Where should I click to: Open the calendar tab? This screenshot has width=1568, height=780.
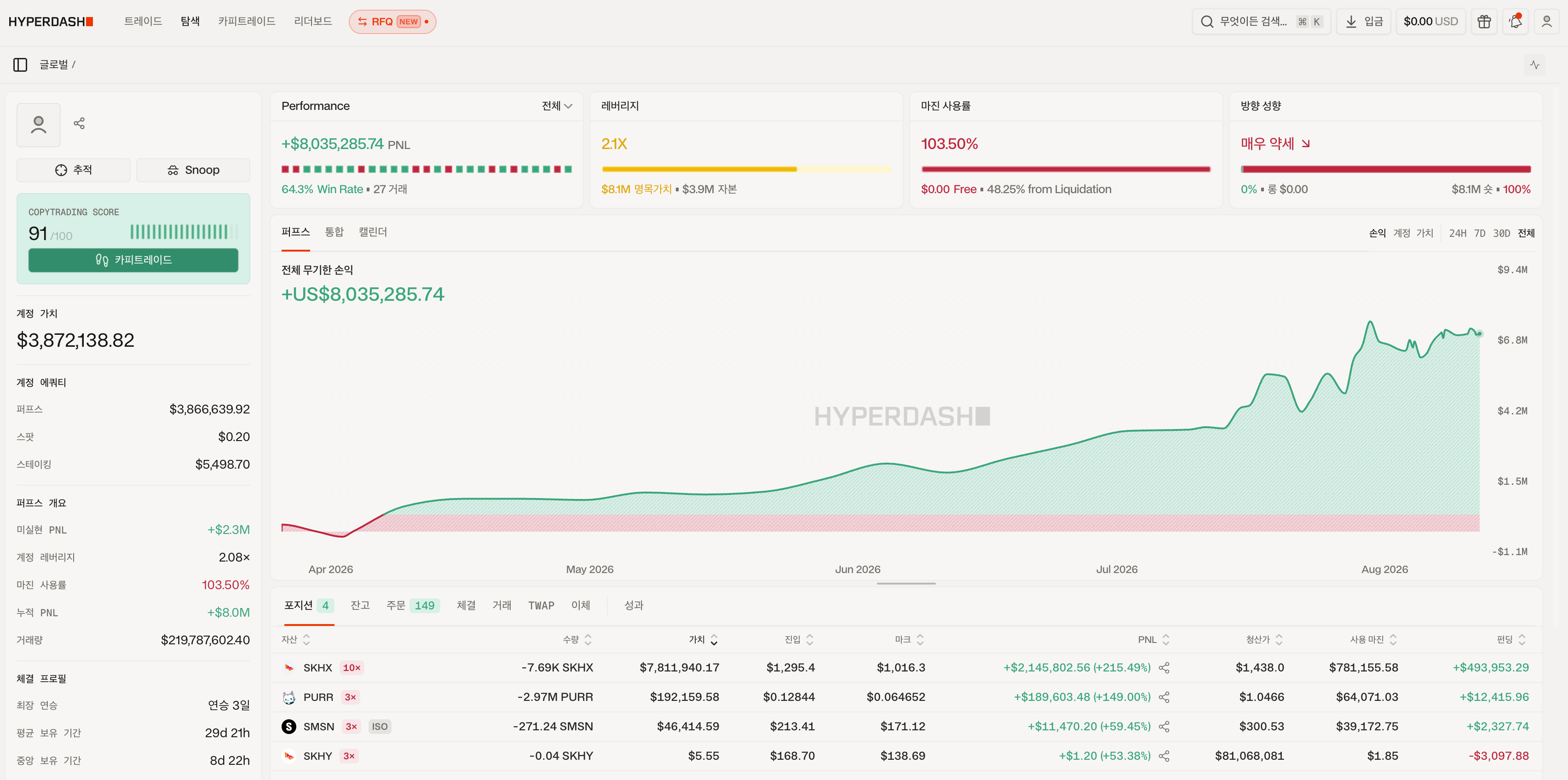(x=373, y=232)
